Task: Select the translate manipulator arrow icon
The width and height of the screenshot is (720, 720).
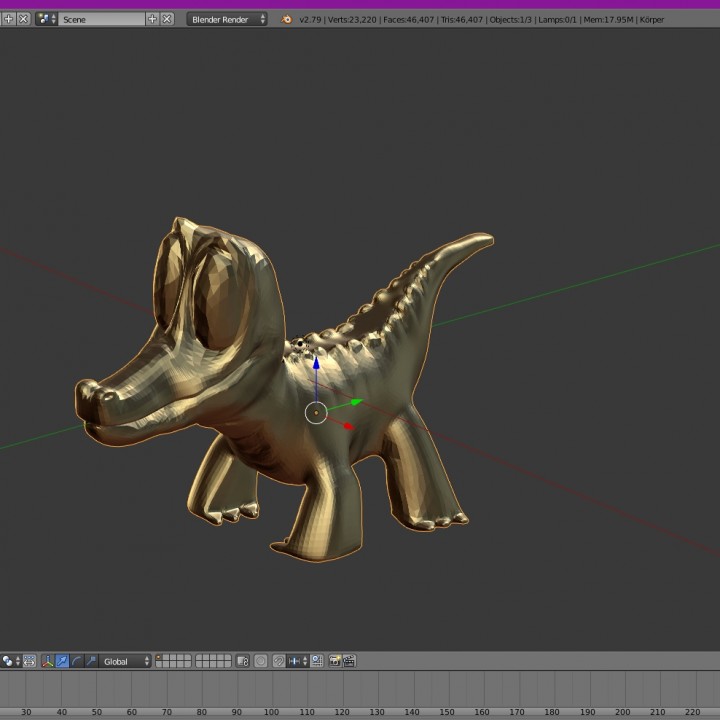Action: 62,661
